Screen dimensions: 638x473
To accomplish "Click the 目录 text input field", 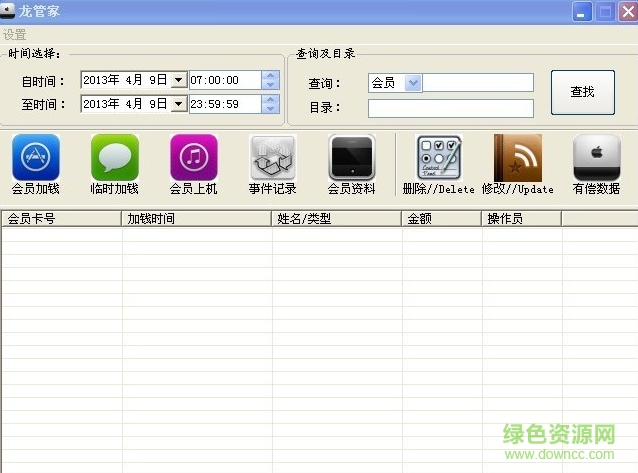I will pos(450,108).
